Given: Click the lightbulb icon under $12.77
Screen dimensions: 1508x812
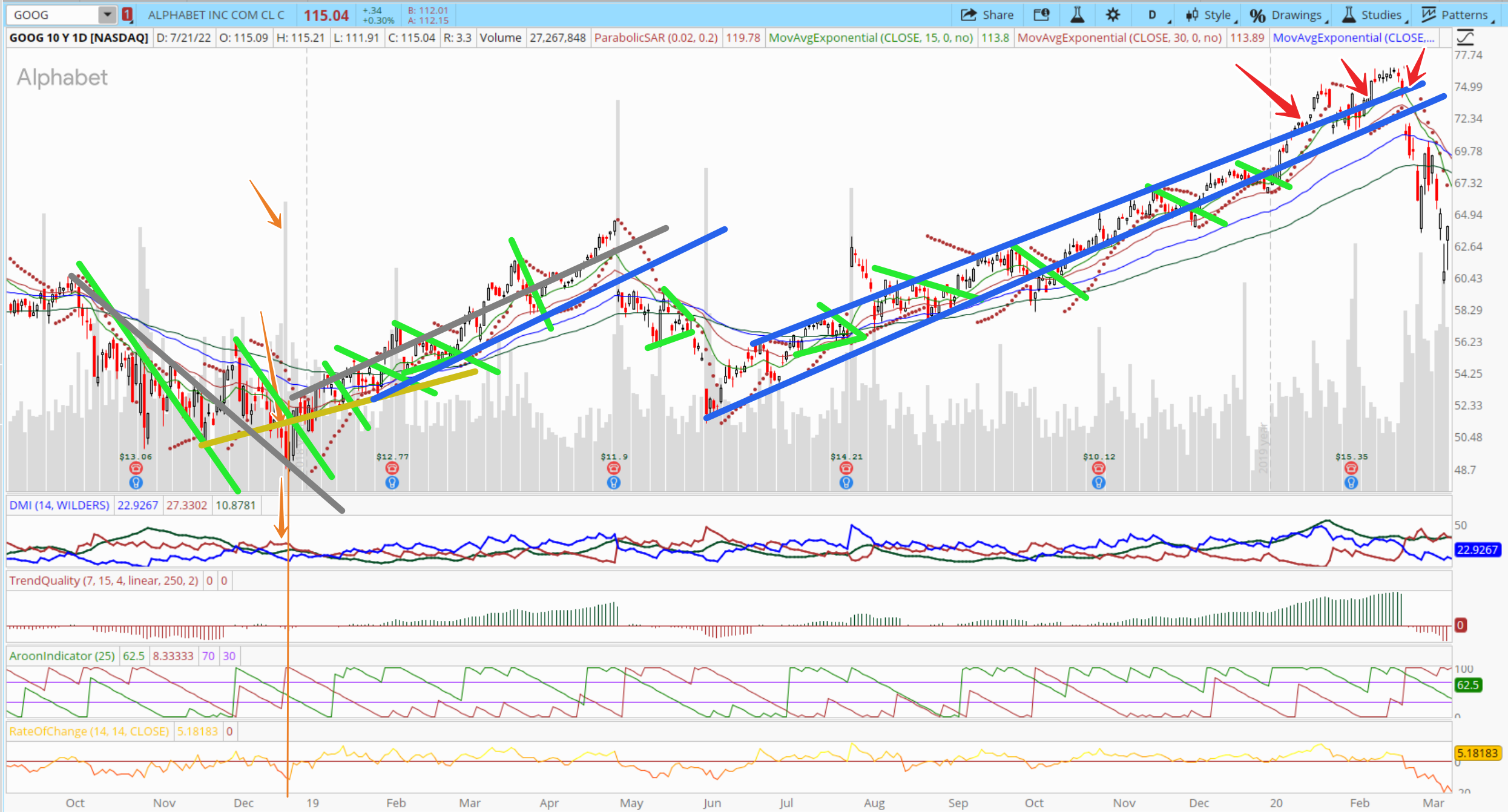Looking at the screenshot, I should tap(392, 482).
